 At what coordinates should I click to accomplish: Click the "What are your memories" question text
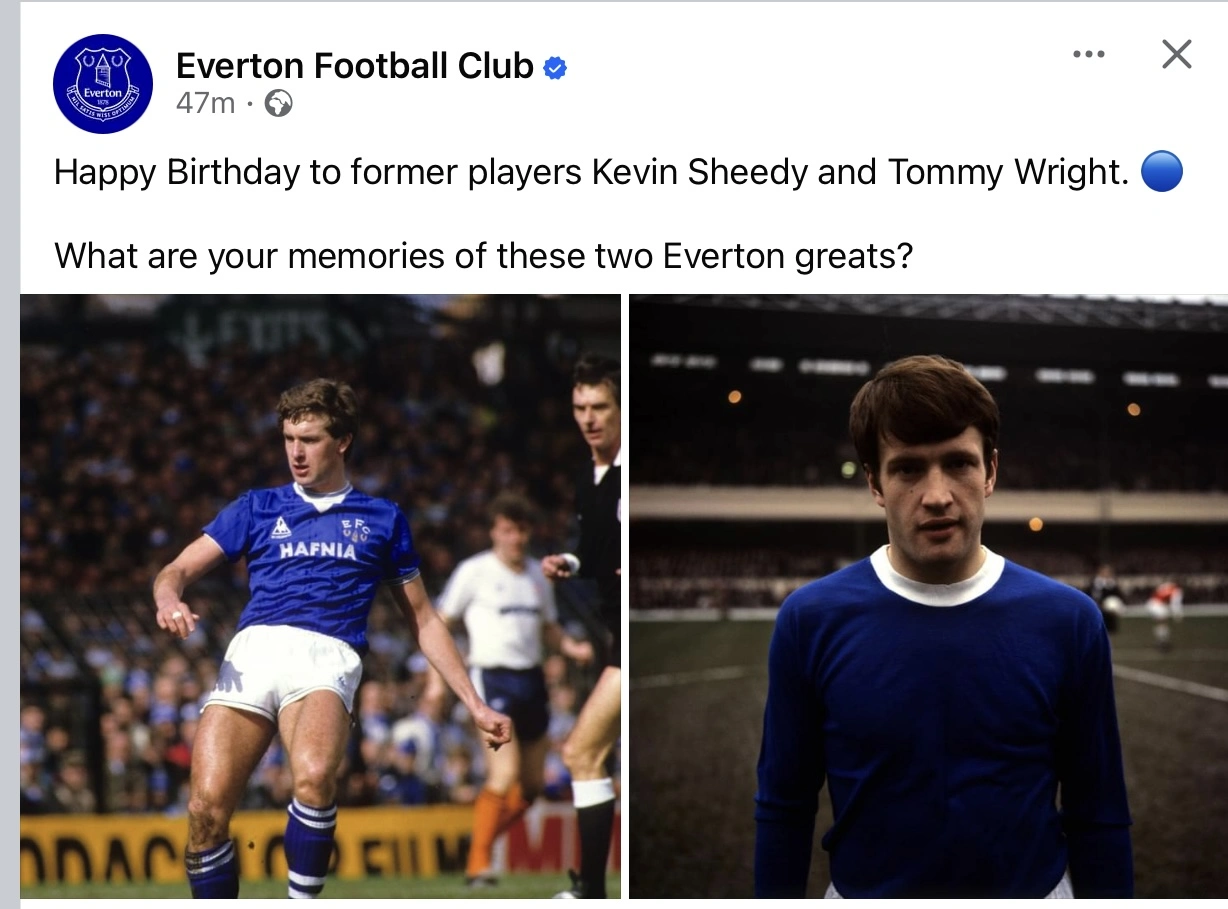coord(484,256)
